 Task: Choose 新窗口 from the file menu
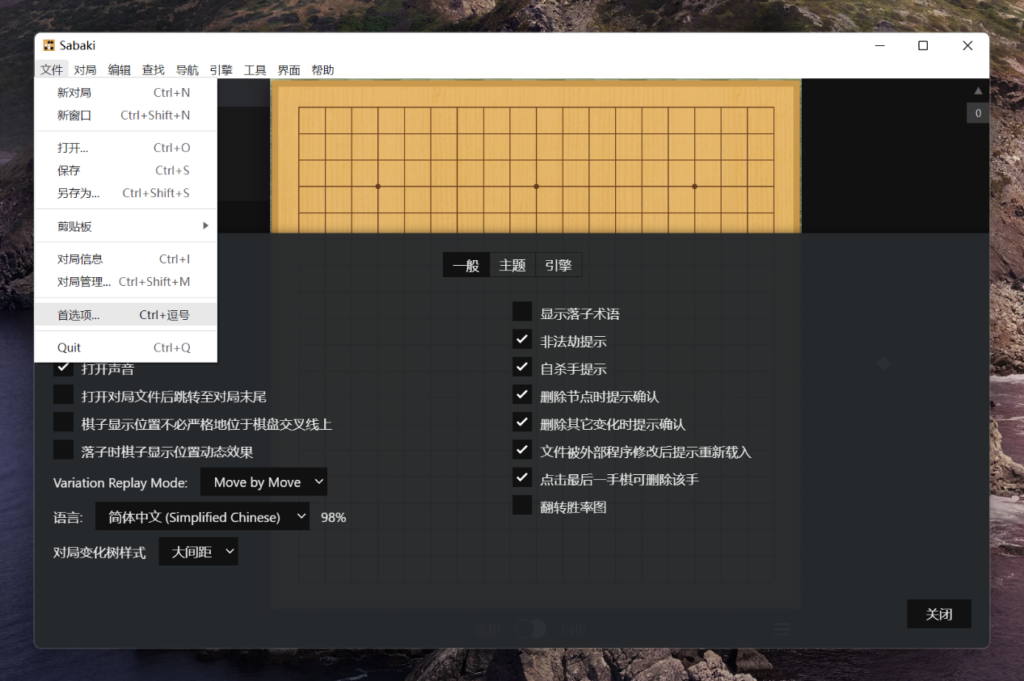125,116
